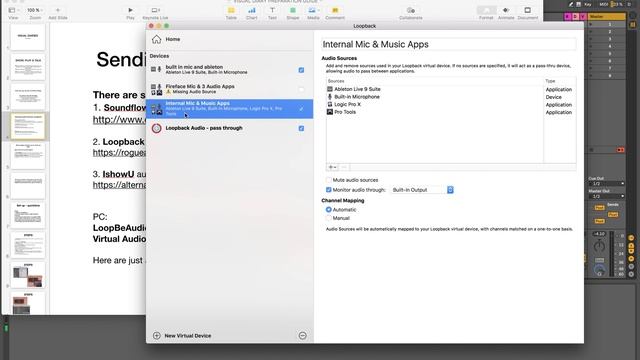The width and height of the screenshot is (640, 360).
Task: Insert a Chart from Keynote toolbar
Action: (252, 13)
